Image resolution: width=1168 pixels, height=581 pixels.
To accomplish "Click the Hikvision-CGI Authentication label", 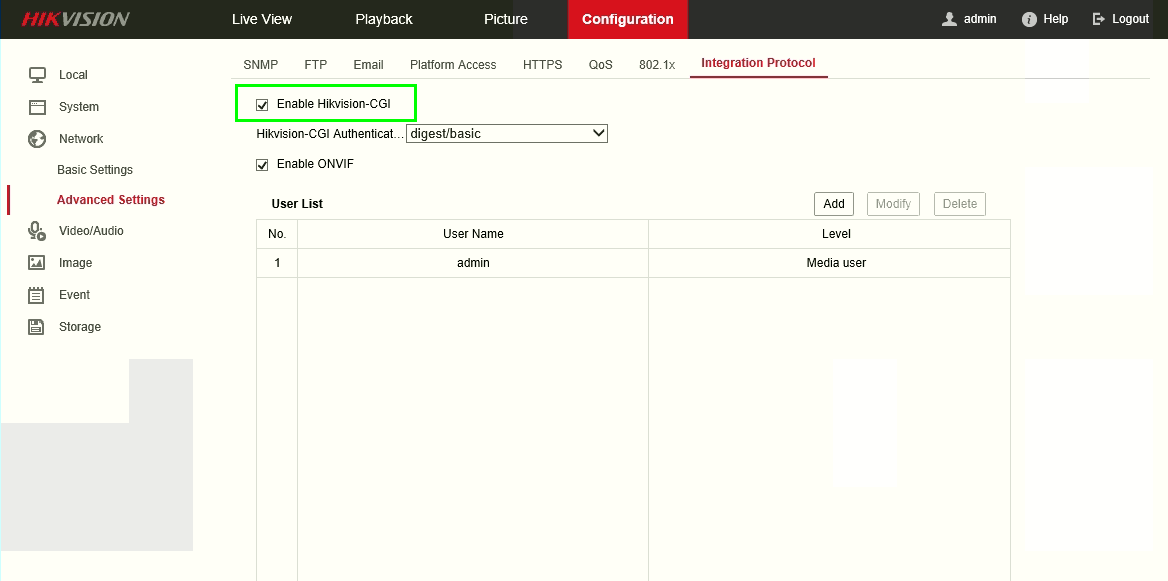I will [x=330, y=134].
